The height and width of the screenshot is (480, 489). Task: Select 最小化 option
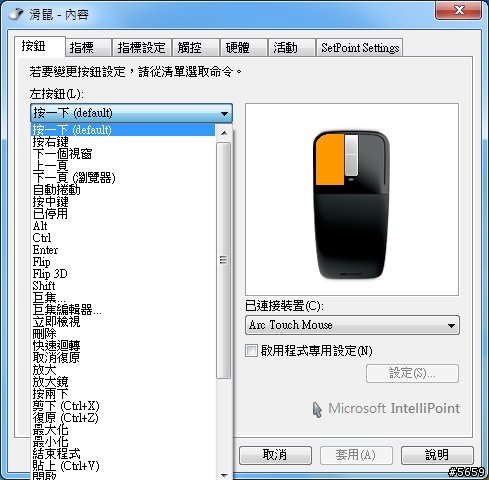click(123, 442)
